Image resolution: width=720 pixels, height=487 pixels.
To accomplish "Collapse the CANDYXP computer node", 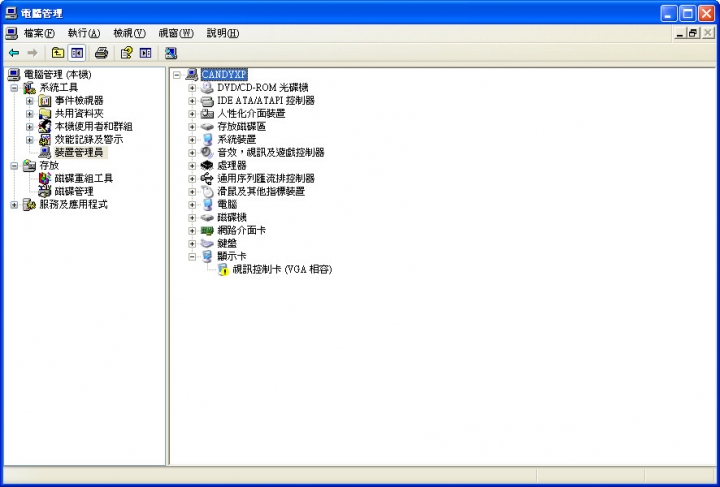I will coord(177,75).
